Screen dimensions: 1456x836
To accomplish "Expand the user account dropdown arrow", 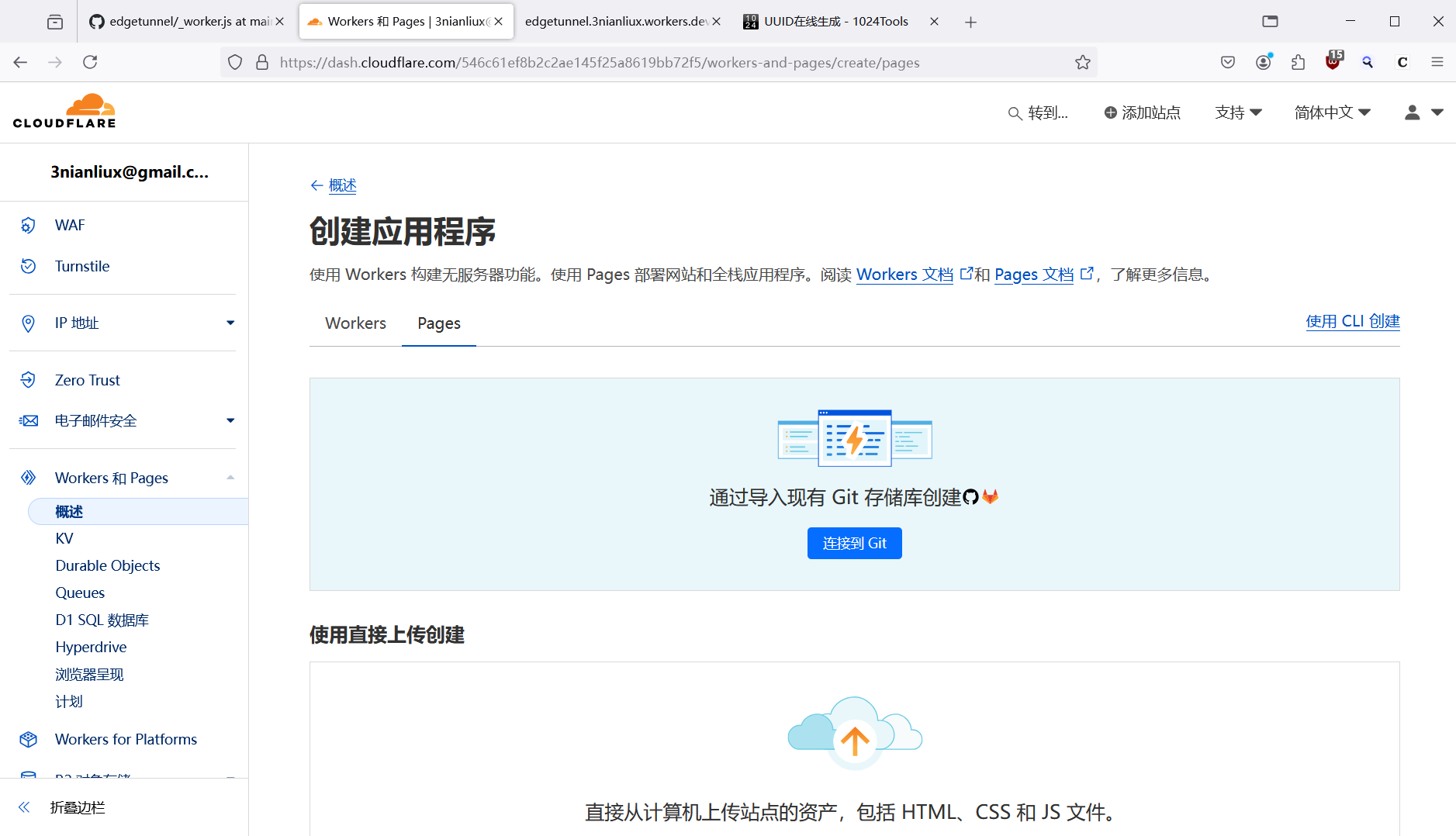I will click(x=1437, y=112).
